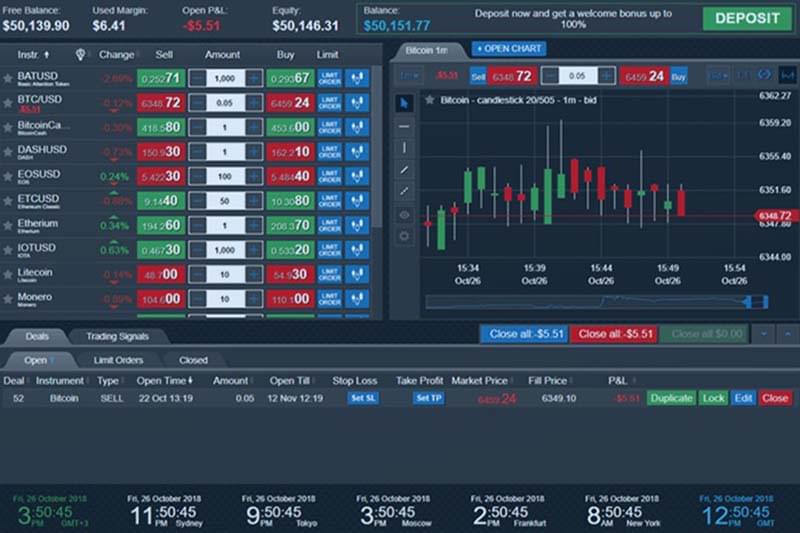This screenshot has height=533, width=800.
Task: Toggle the eye visibility icon in chart toolbar
Action: click(x=404, y=214)
